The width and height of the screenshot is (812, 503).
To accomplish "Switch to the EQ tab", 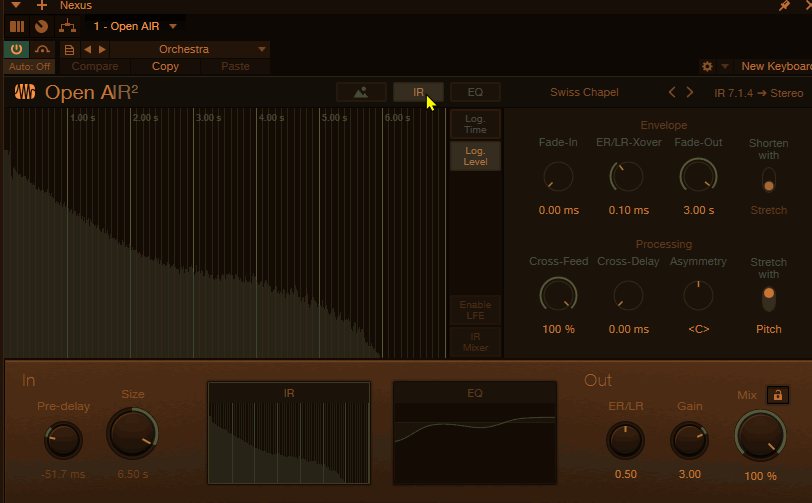I will pos(475,92).
